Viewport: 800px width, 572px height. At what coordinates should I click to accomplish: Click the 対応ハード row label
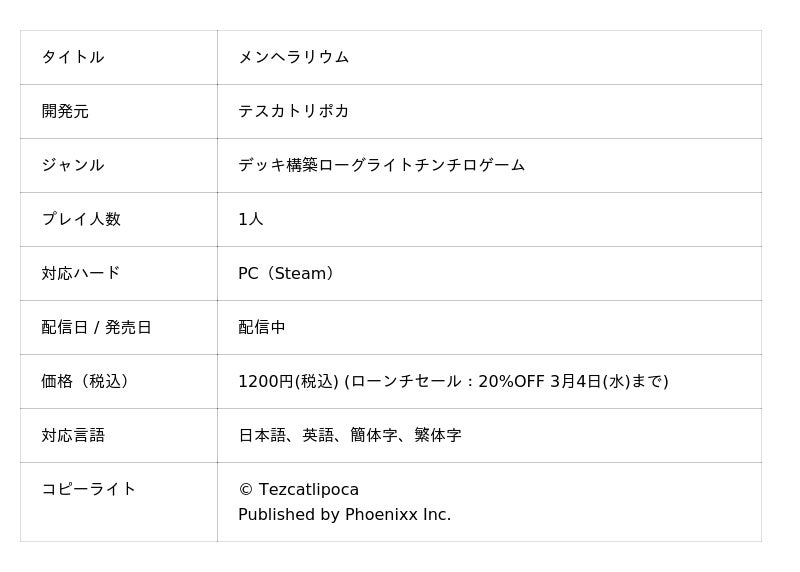pos(81,273)
